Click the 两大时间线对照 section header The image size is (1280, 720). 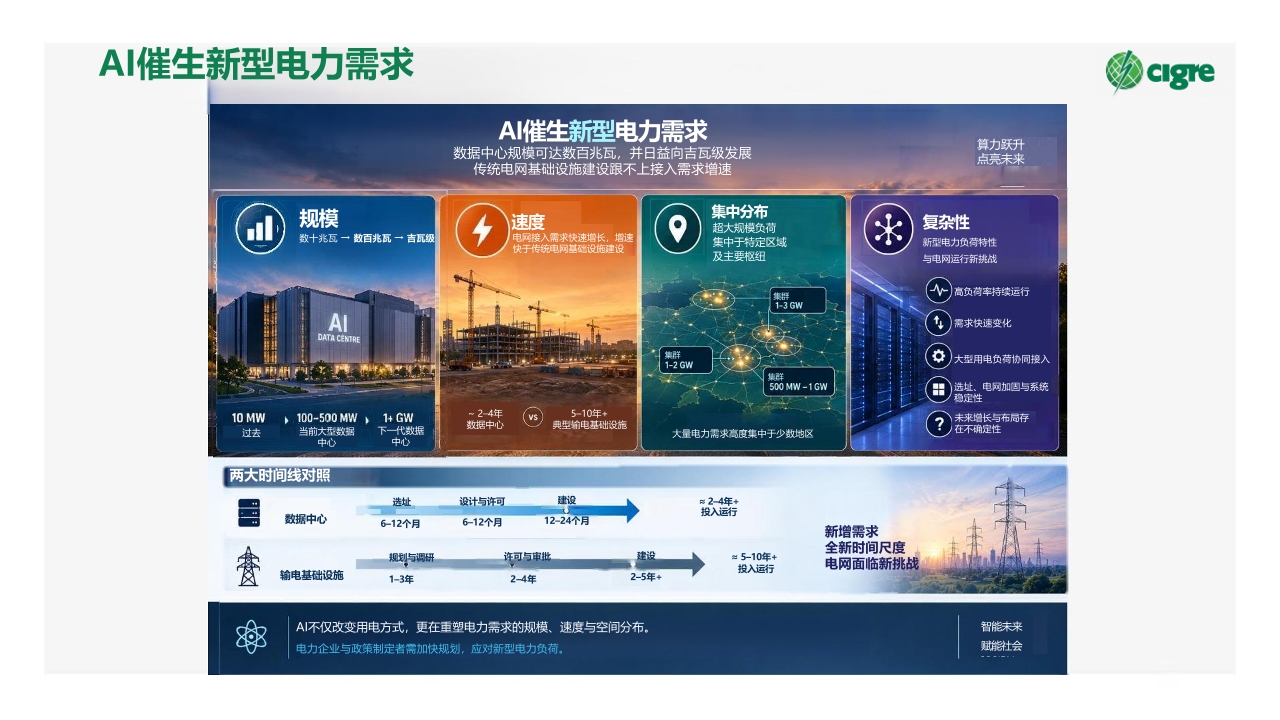tap(280, 476)
